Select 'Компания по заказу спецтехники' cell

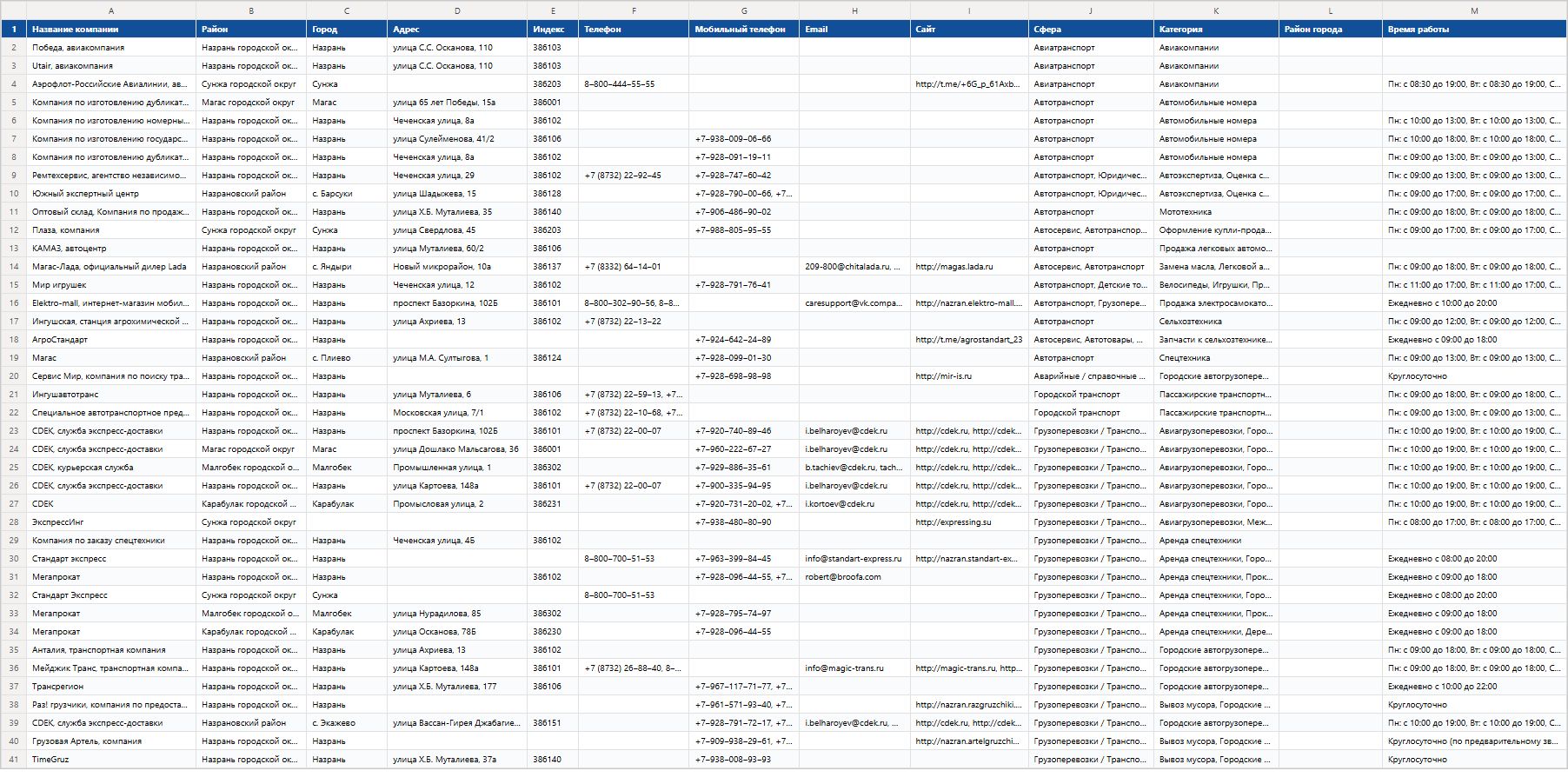[x=111, y=541]
